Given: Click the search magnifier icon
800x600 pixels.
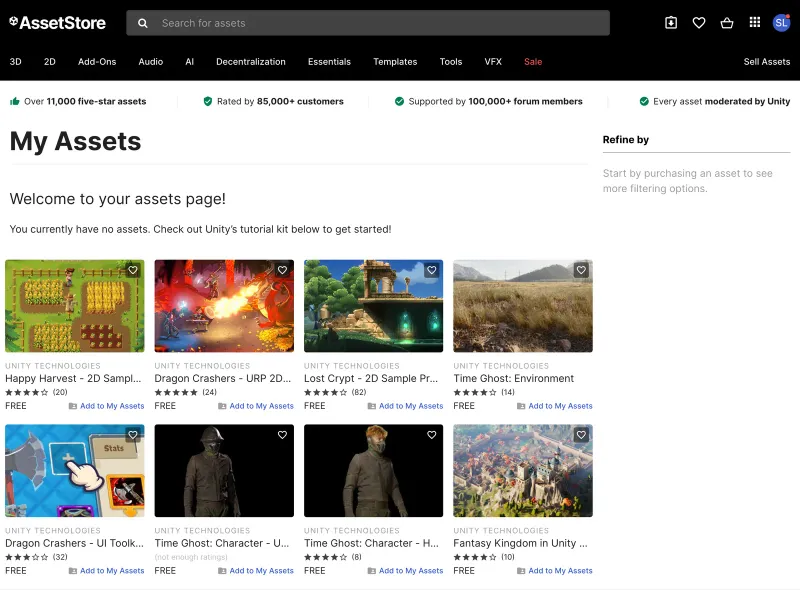Looking at the screenshot, I should [143, 23].
